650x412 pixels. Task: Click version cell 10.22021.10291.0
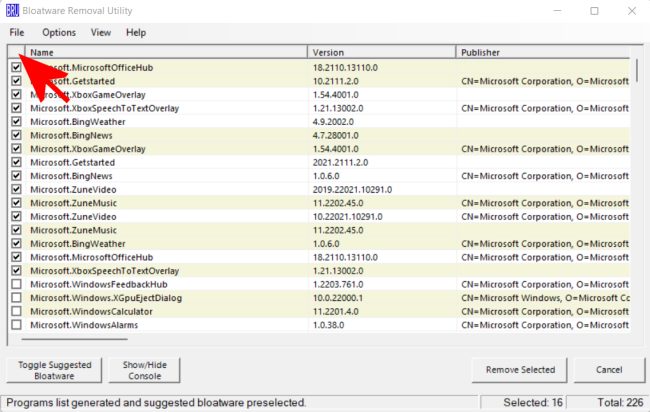(x=347, y=217)
